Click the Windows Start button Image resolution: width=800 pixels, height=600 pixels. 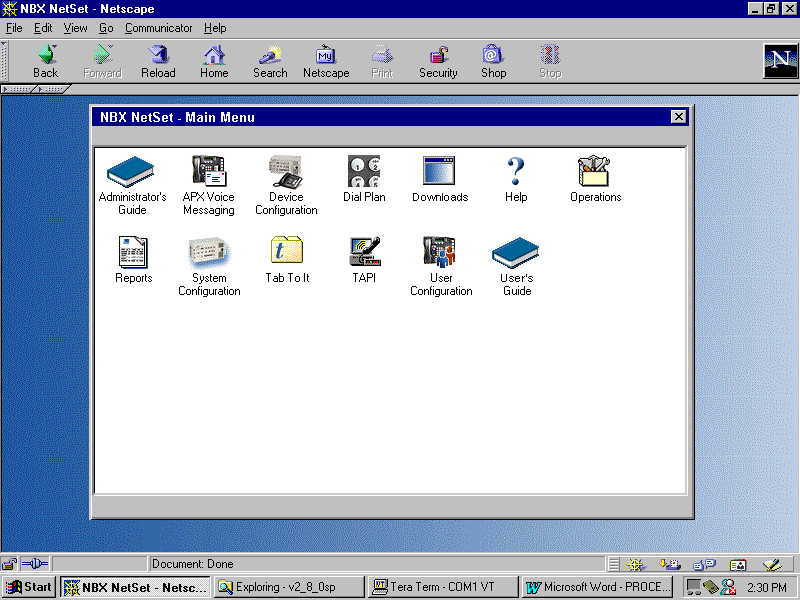tap(29, 587)
